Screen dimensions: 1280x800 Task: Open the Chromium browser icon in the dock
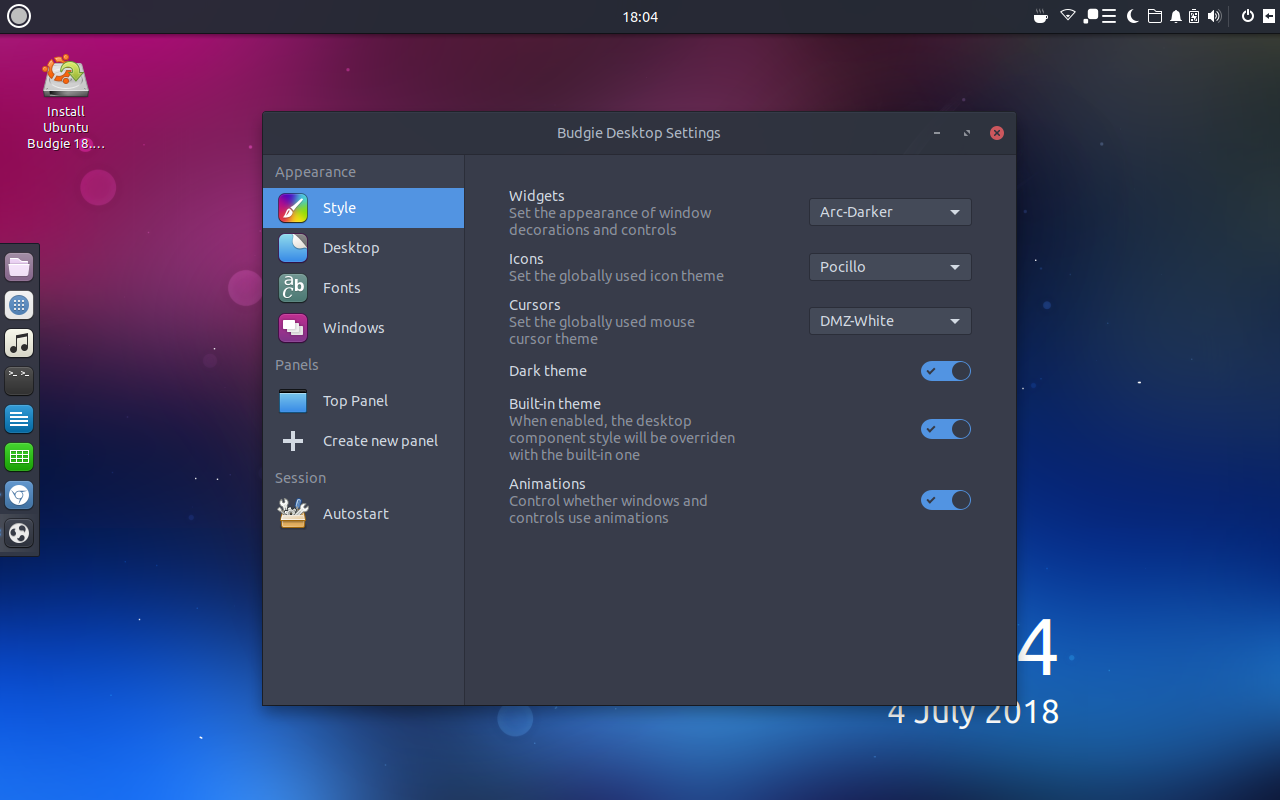(19, 495)
